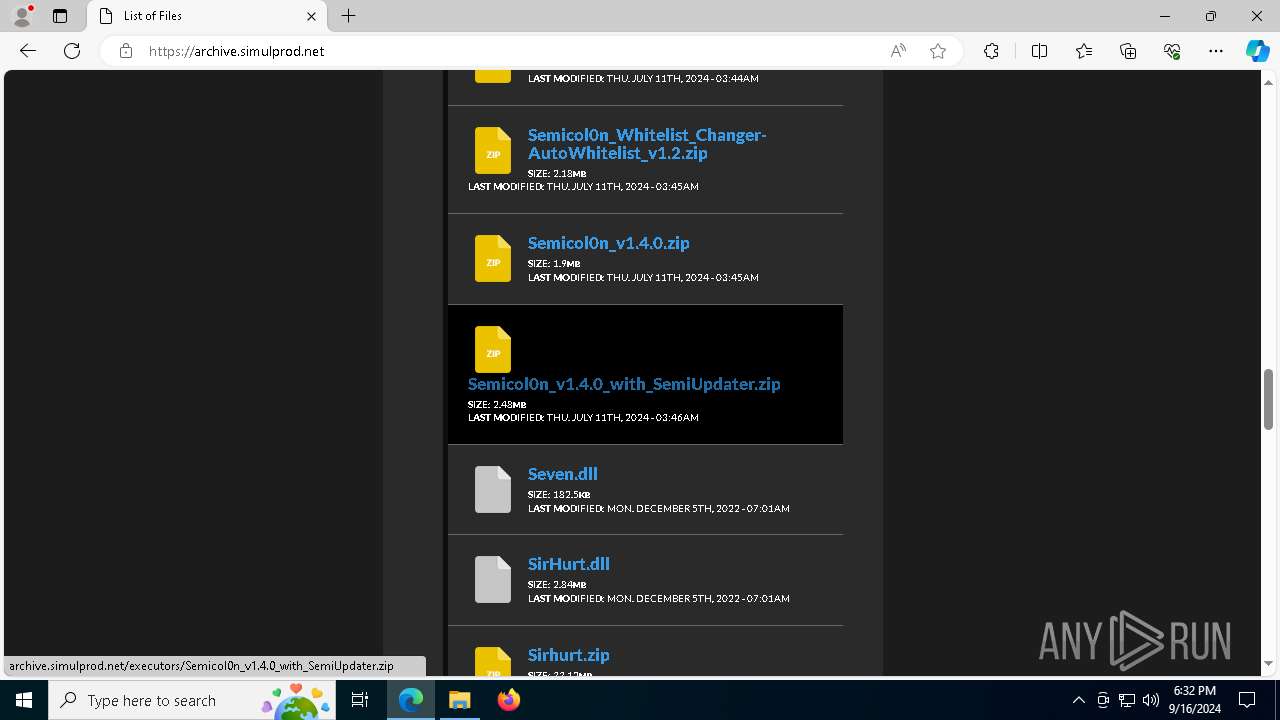Open Windows Start menu
The height and width of the screenshot is (720, 1280).
coord(24,700)
